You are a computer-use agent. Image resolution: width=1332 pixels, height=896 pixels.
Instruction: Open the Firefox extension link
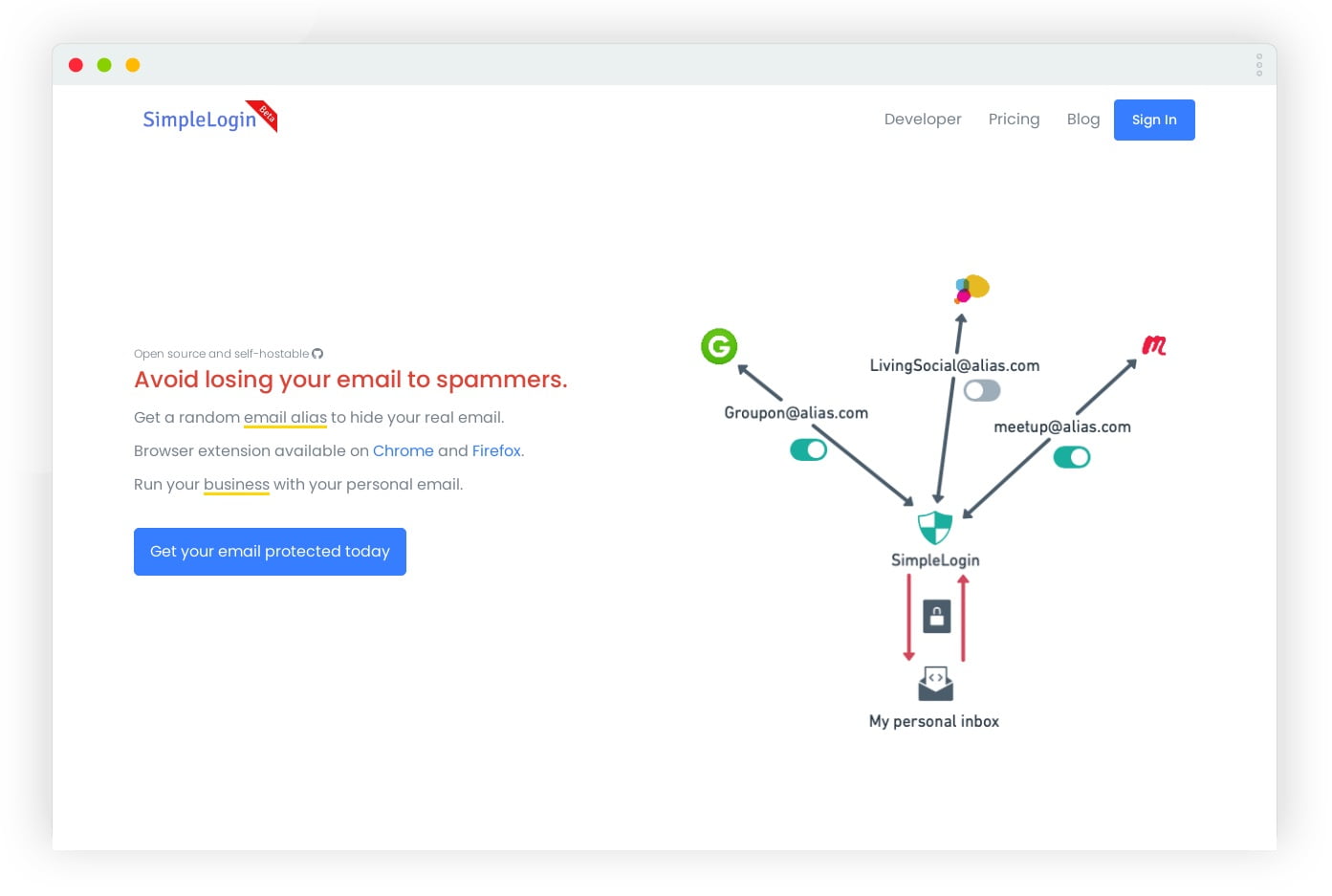point(496,450)
